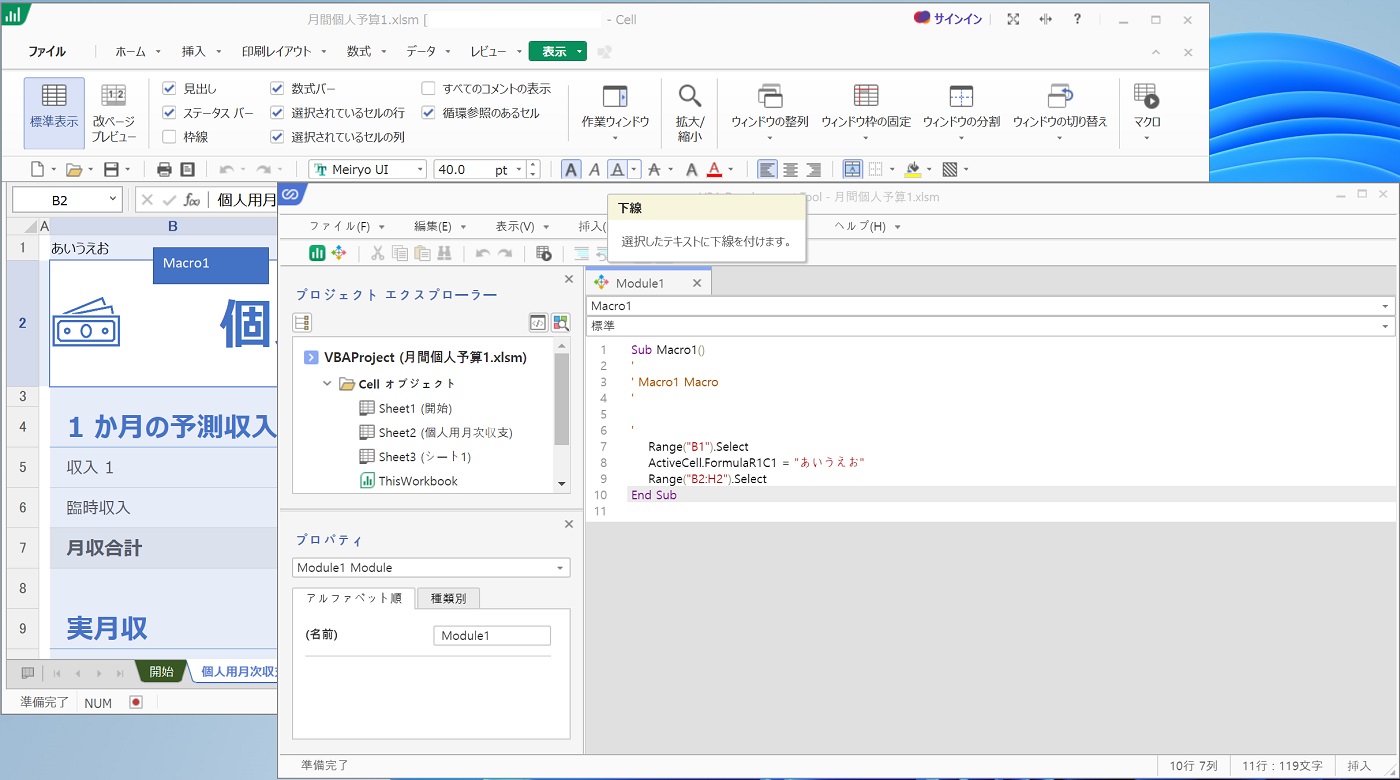Open the 作業ウィンドウ task pane menu
Screen dimensions: 1400x780
[615, 113]
